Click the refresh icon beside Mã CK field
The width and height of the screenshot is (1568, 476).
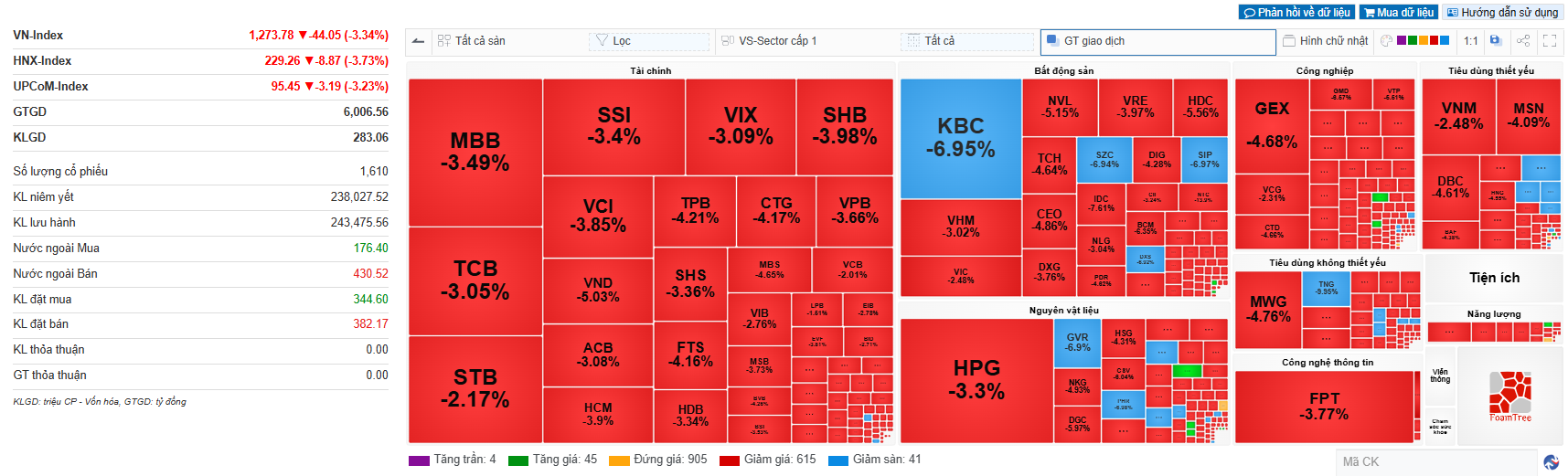click(1551, 462)
